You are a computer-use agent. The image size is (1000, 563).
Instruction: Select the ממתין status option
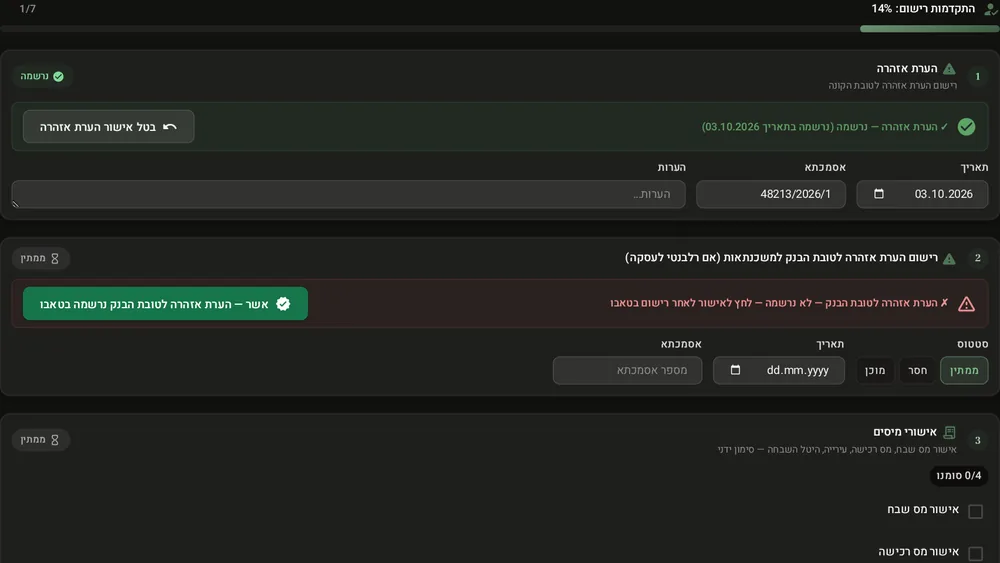pyautogui.click(x=964, y=370)
